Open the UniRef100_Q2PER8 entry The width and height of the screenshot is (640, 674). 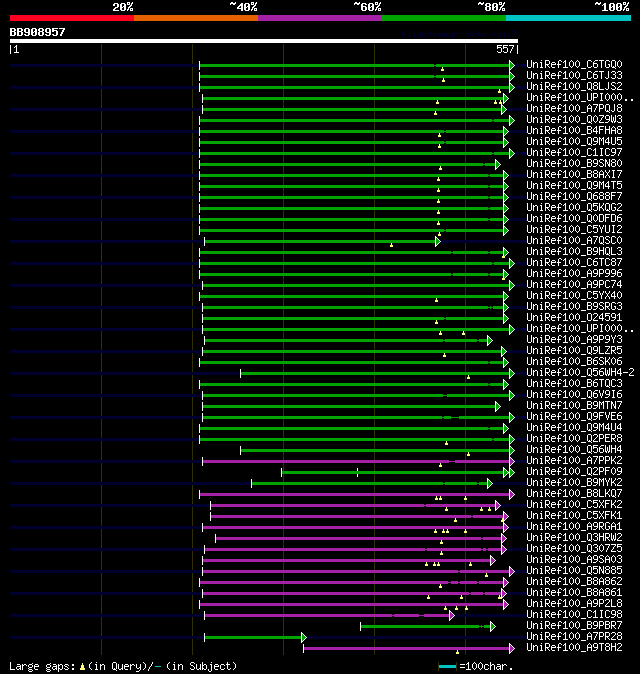point(574,438)
